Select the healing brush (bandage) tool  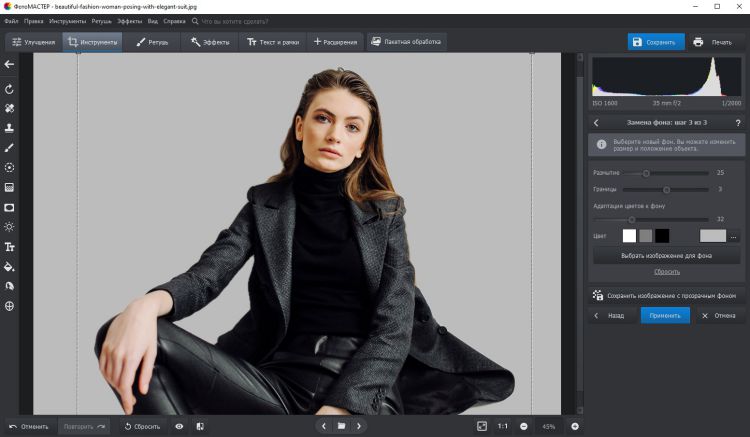point(9,108)
